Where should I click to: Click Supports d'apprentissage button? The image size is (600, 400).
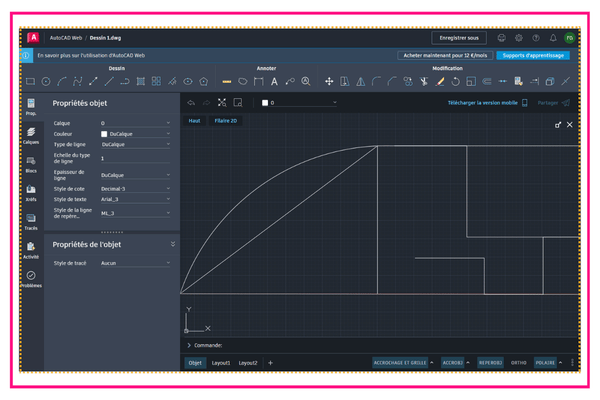coord(533,56)
